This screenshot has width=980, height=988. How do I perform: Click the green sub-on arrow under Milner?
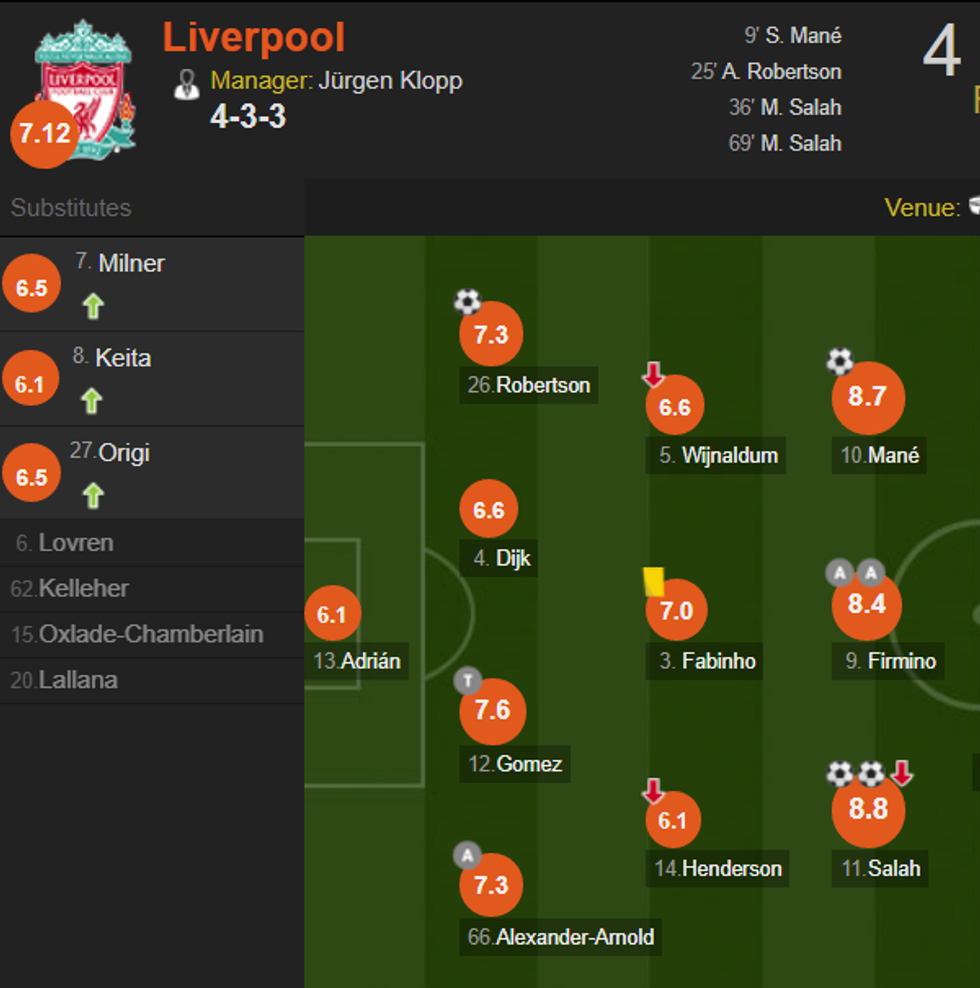[93, 306]
